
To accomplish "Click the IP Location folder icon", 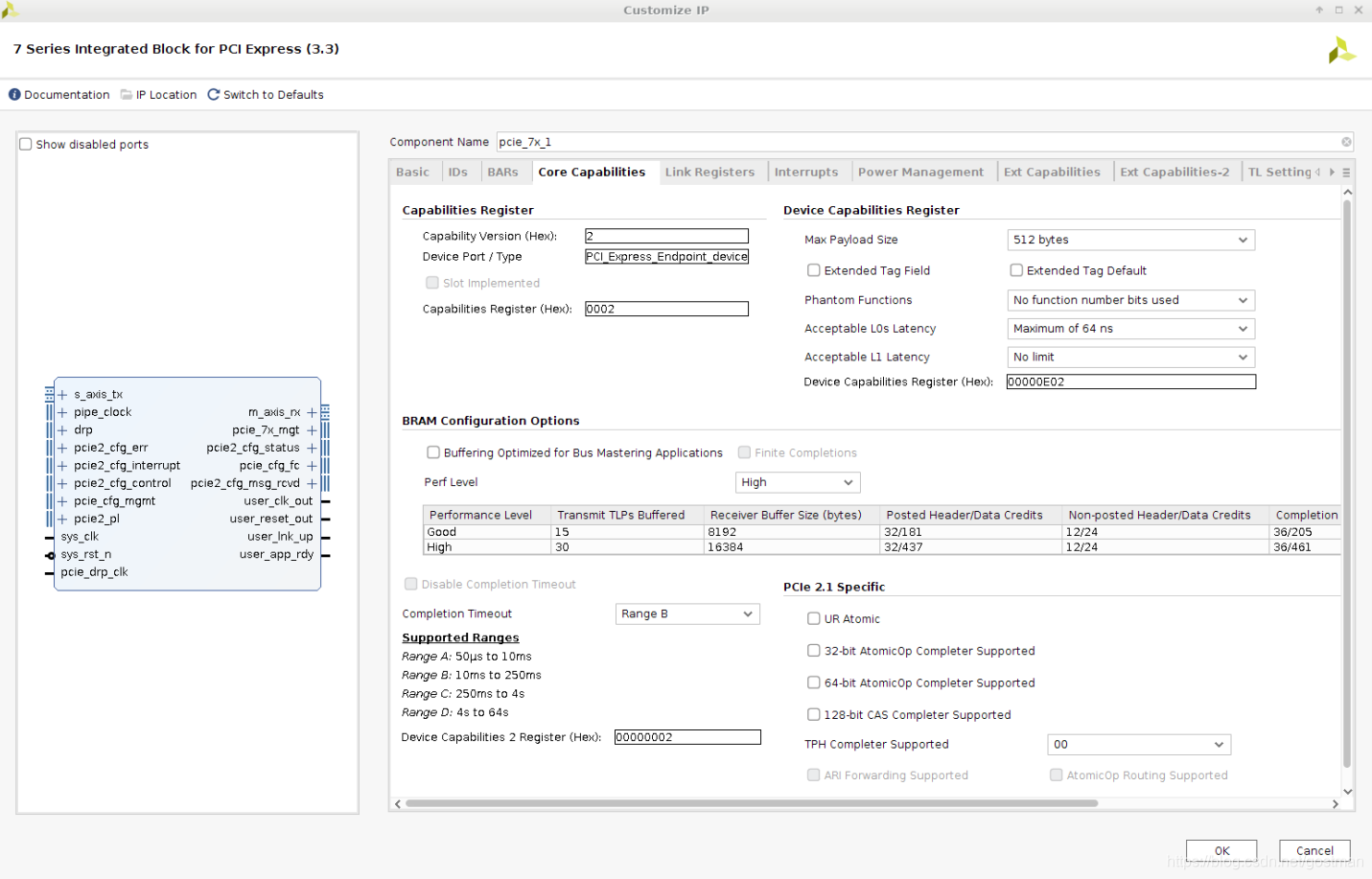I will (x=126, y=94).
